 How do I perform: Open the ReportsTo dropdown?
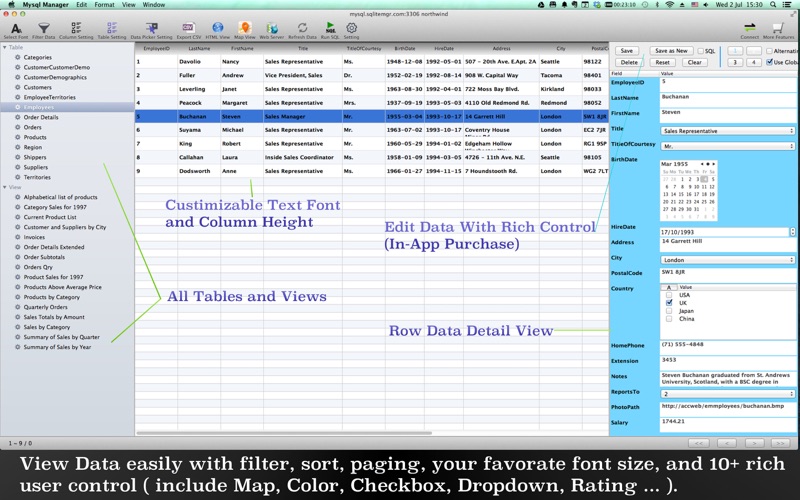point(728,394)
